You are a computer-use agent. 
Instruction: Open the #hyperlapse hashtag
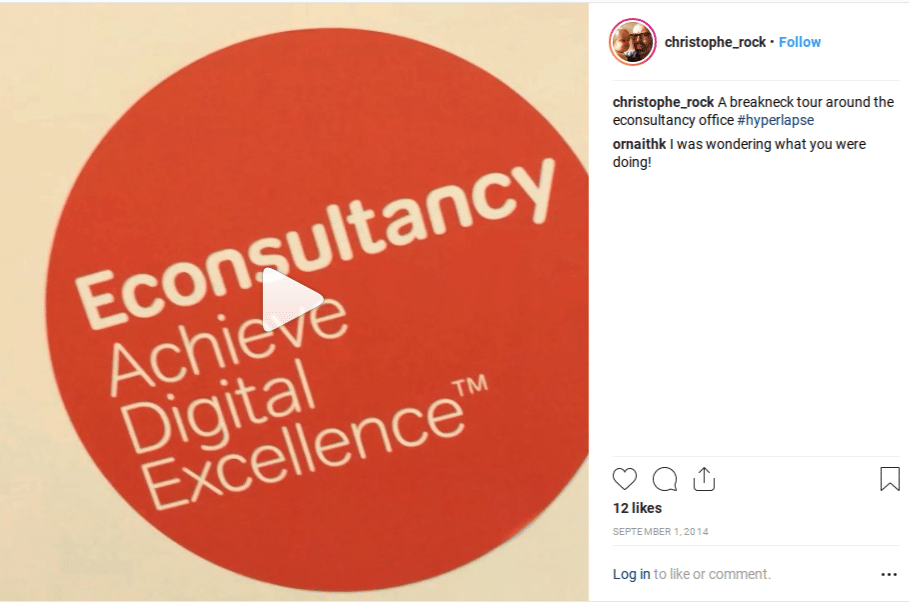pos(775,120)
